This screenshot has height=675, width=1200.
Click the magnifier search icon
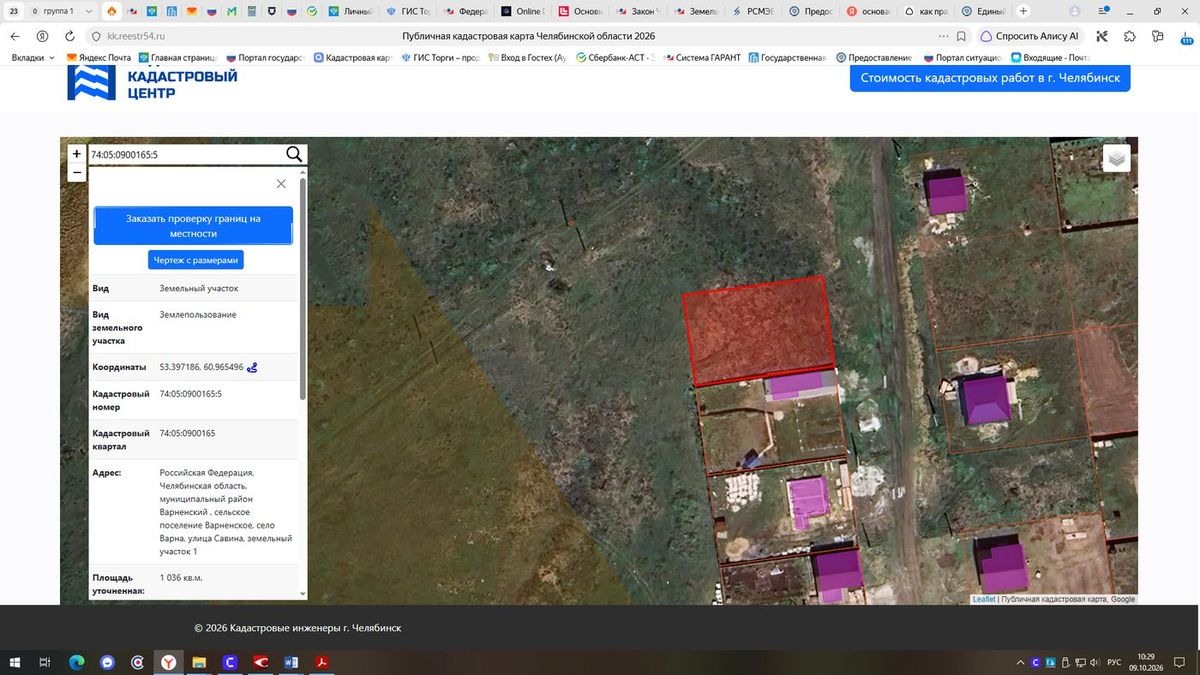click(294, 154)
